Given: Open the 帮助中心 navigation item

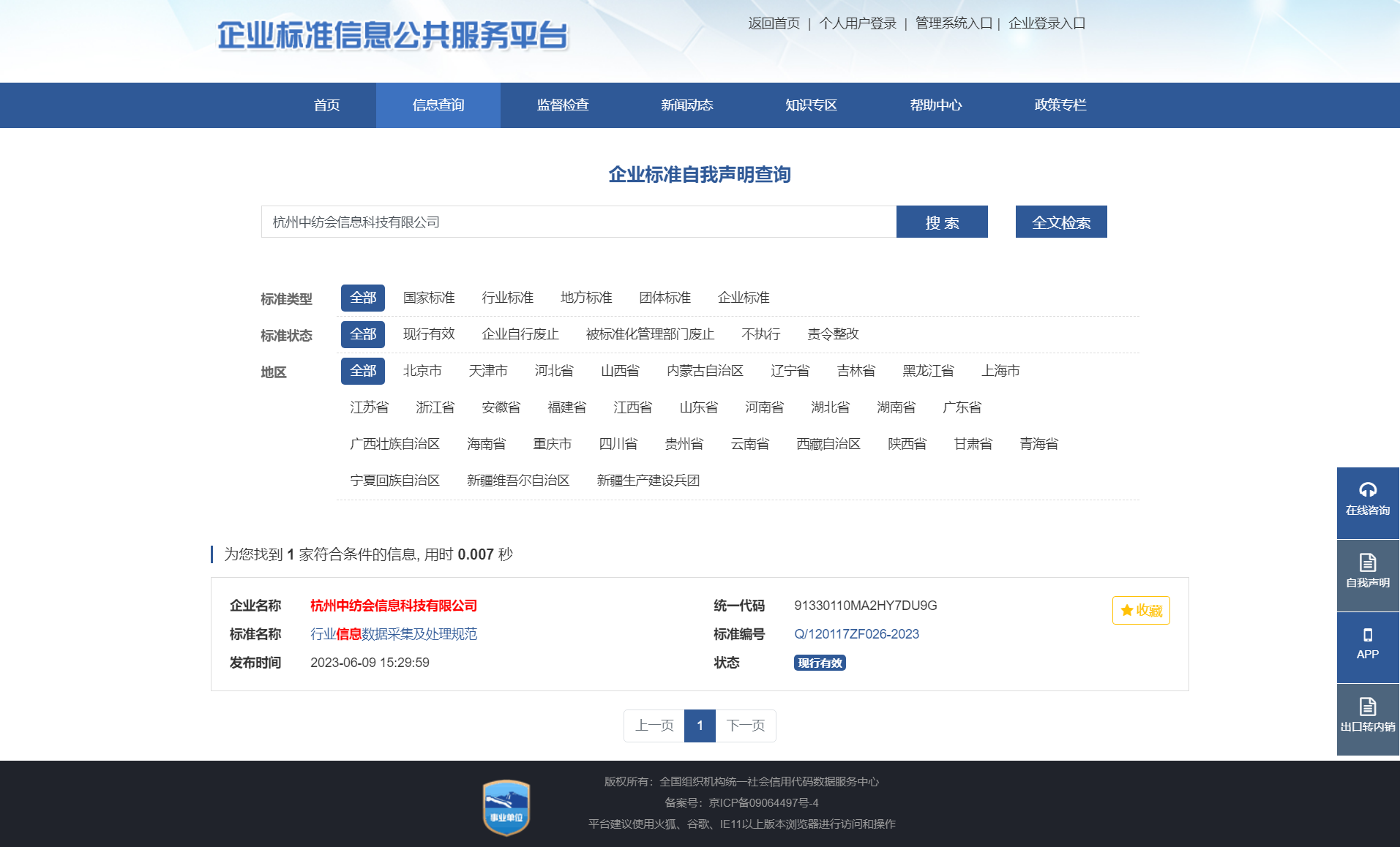Looking at the screenshot, I should pos(936,105).
